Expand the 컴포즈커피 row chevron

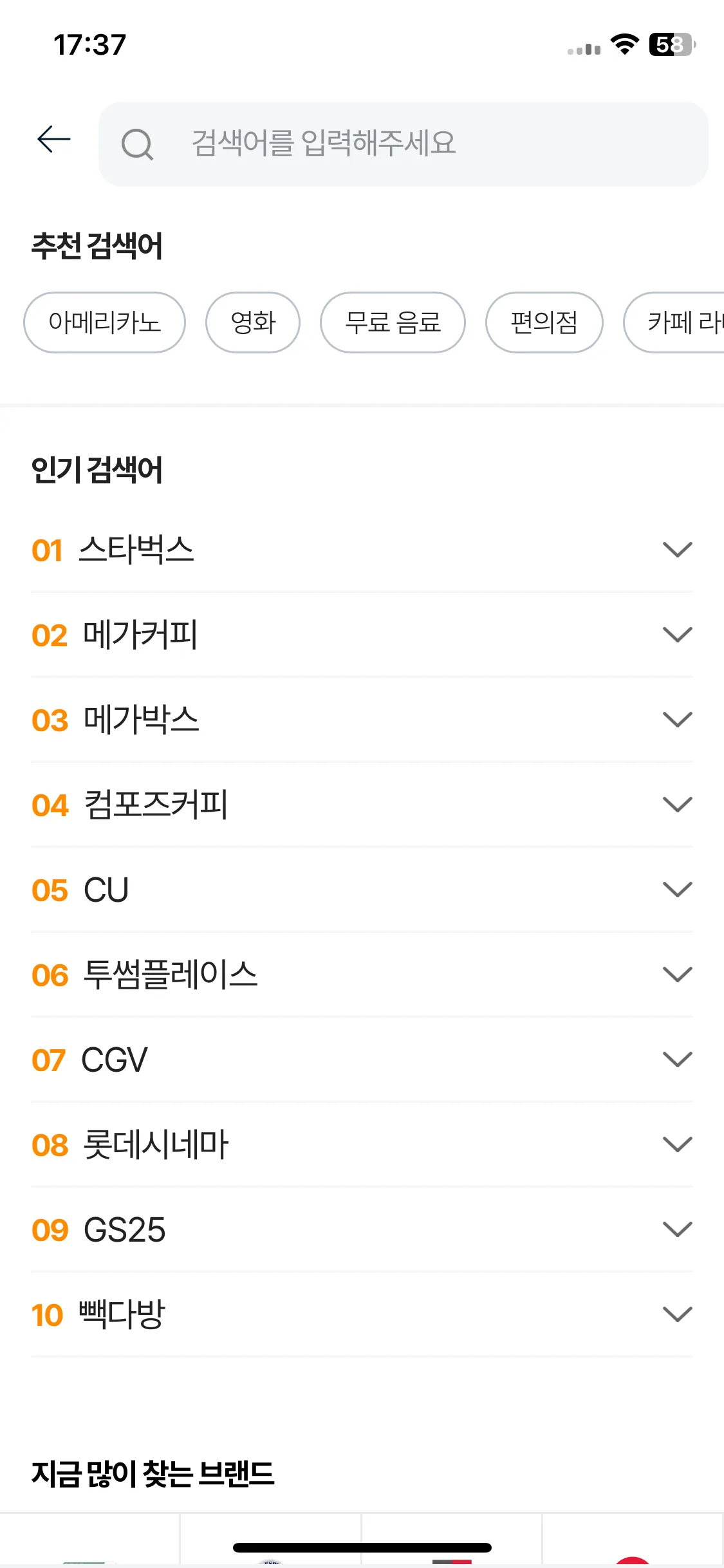pyautogui.click(x=677, y=805)
